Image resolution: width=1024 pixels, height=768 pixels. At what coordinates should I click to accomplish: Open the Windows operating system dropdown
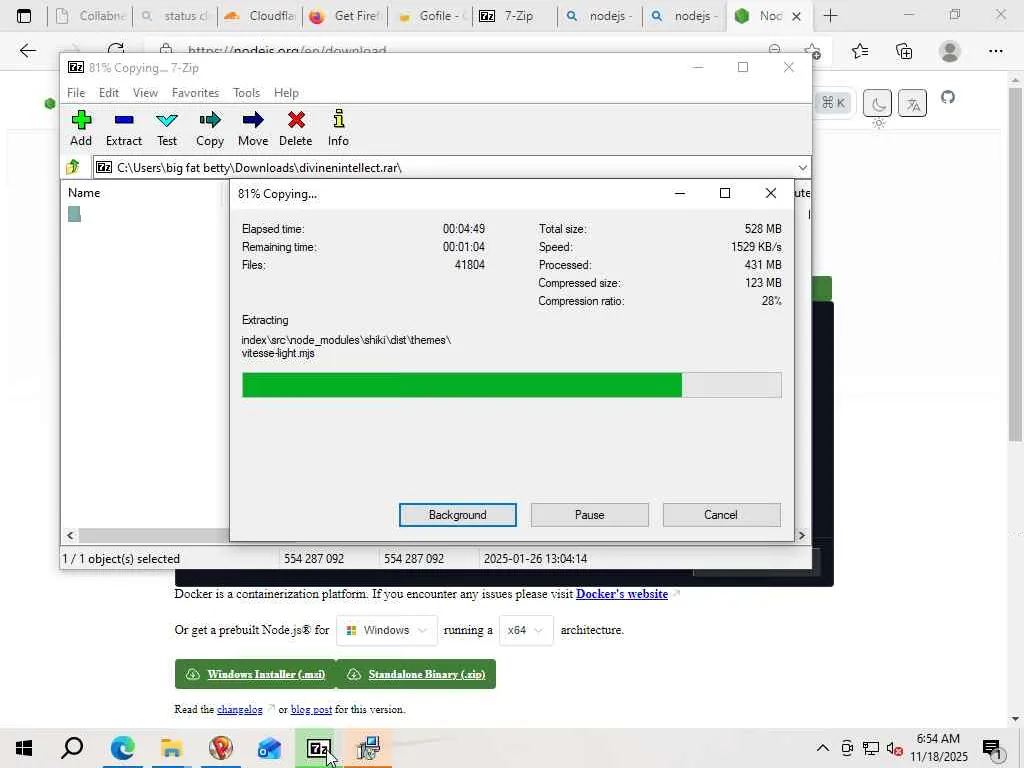click(387, 630)
